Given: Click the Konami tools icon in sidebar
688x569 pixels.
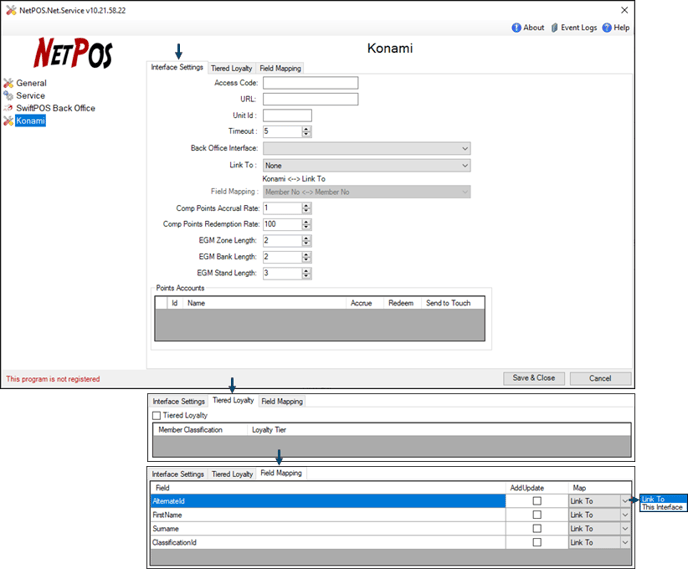Looking at the screenshot, I should click(9, 121).
